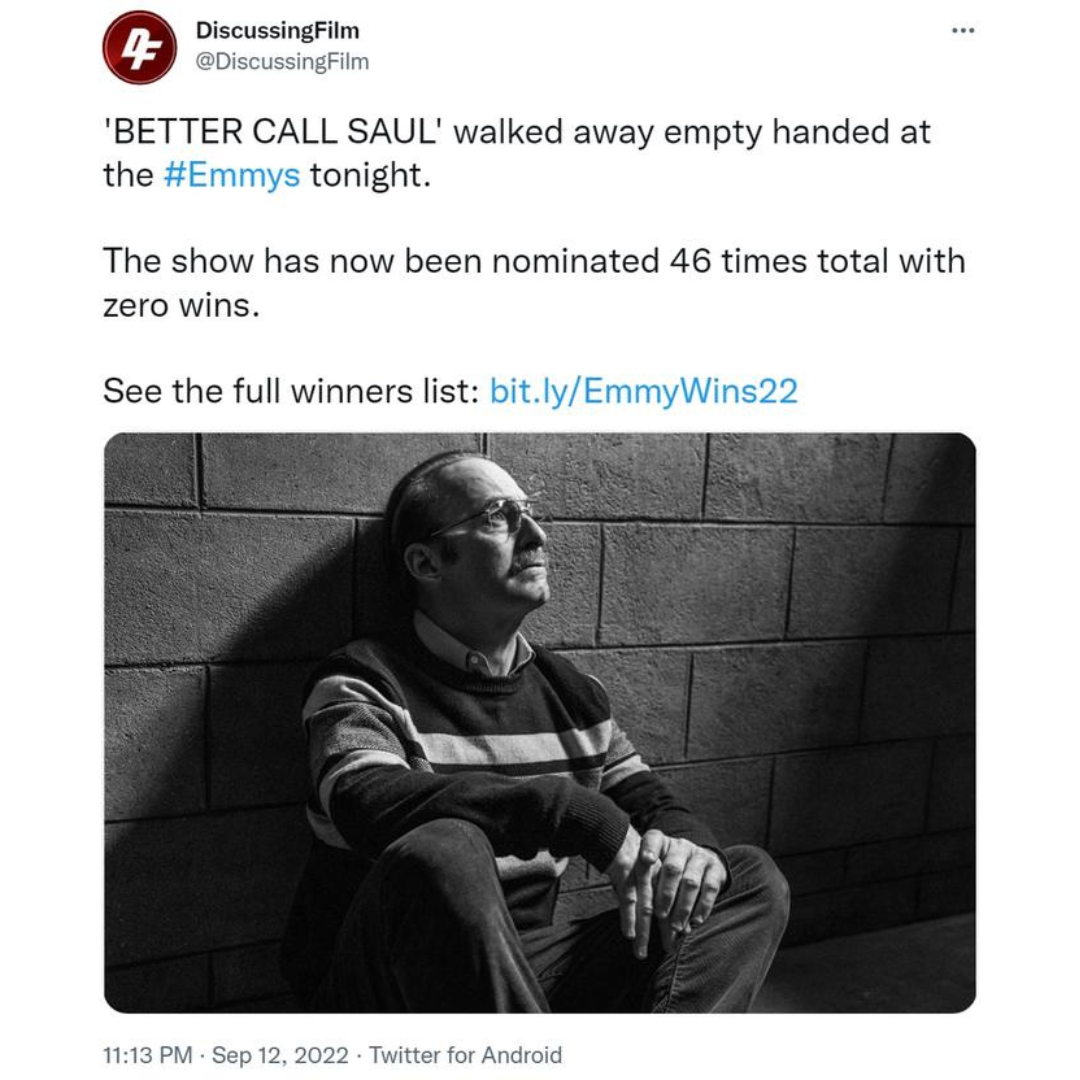The image size is (1080, 1080).
Task: Click the Sep 12, 2022 date
Action: tap(280, 1055)
